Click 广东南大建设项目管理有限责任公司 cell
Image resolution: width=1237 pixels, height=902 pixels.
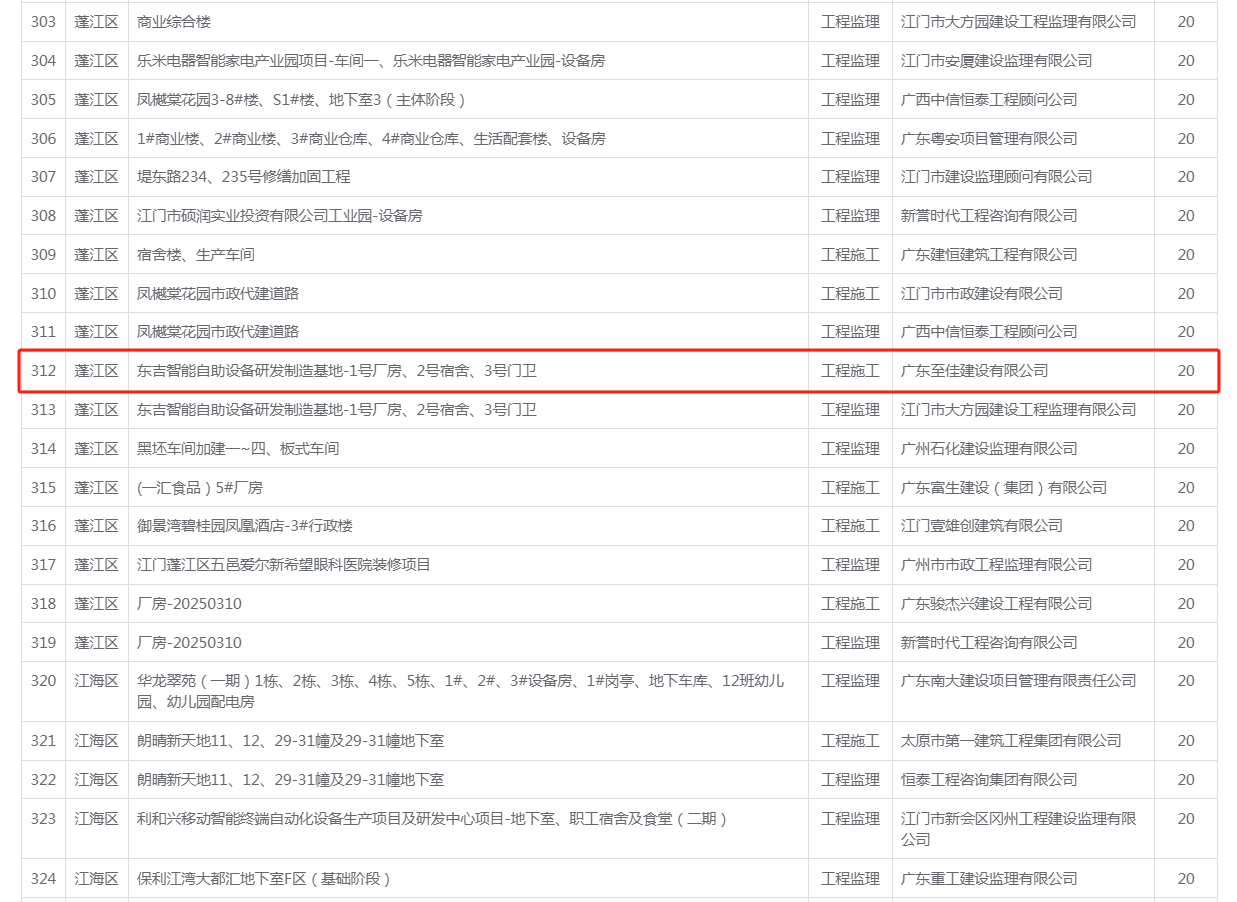pyautogui.click(x=1019, y=681)
